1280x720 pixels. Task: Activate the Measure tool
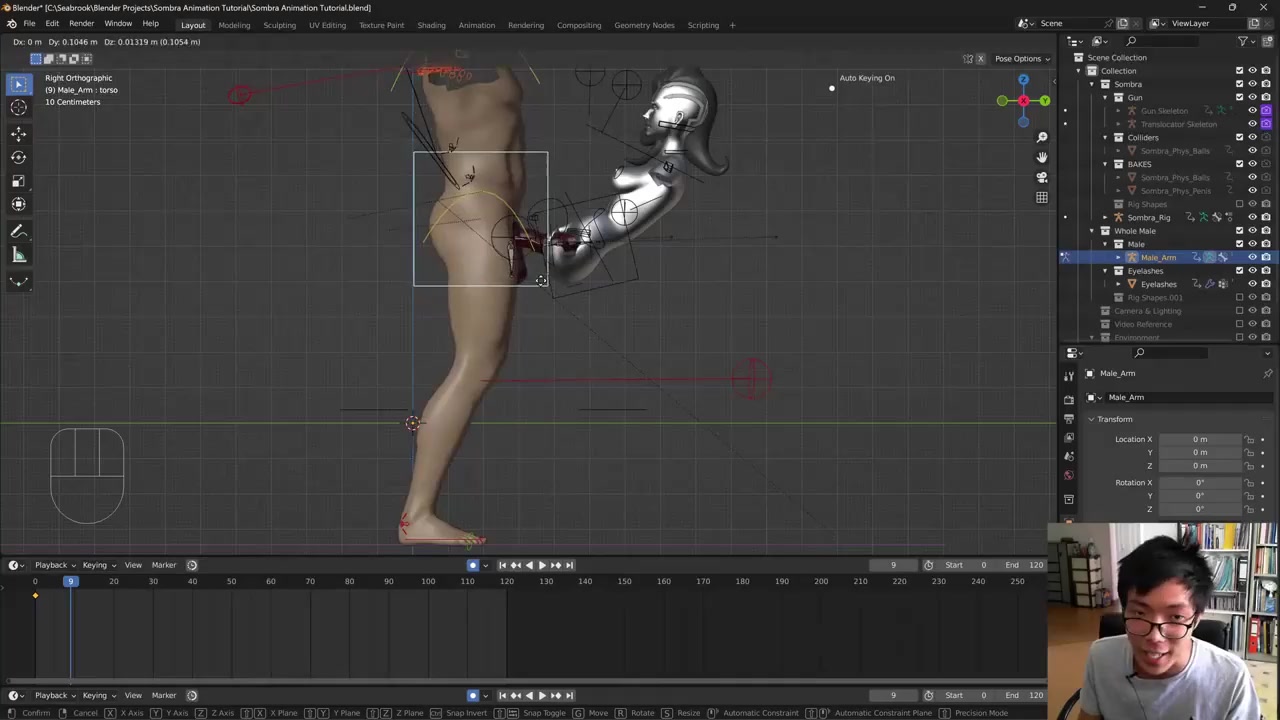18,256
